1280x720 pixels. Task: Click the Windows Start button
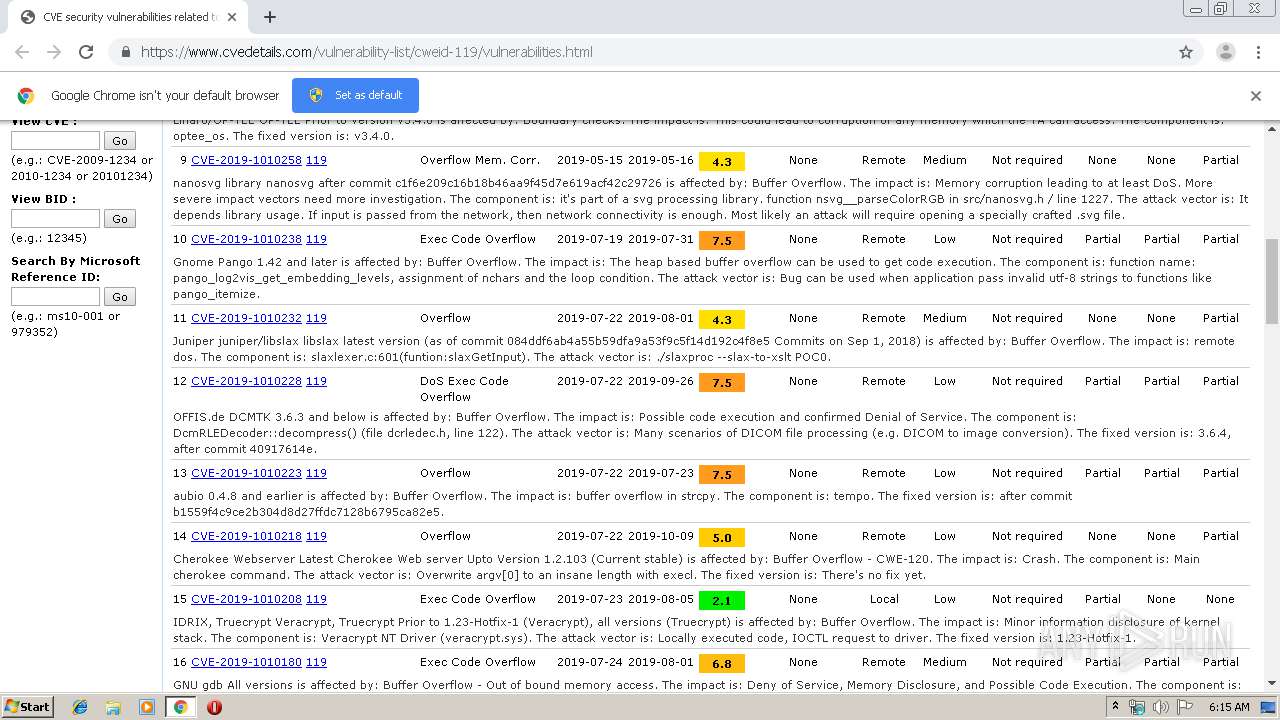(x=27, y=707)
